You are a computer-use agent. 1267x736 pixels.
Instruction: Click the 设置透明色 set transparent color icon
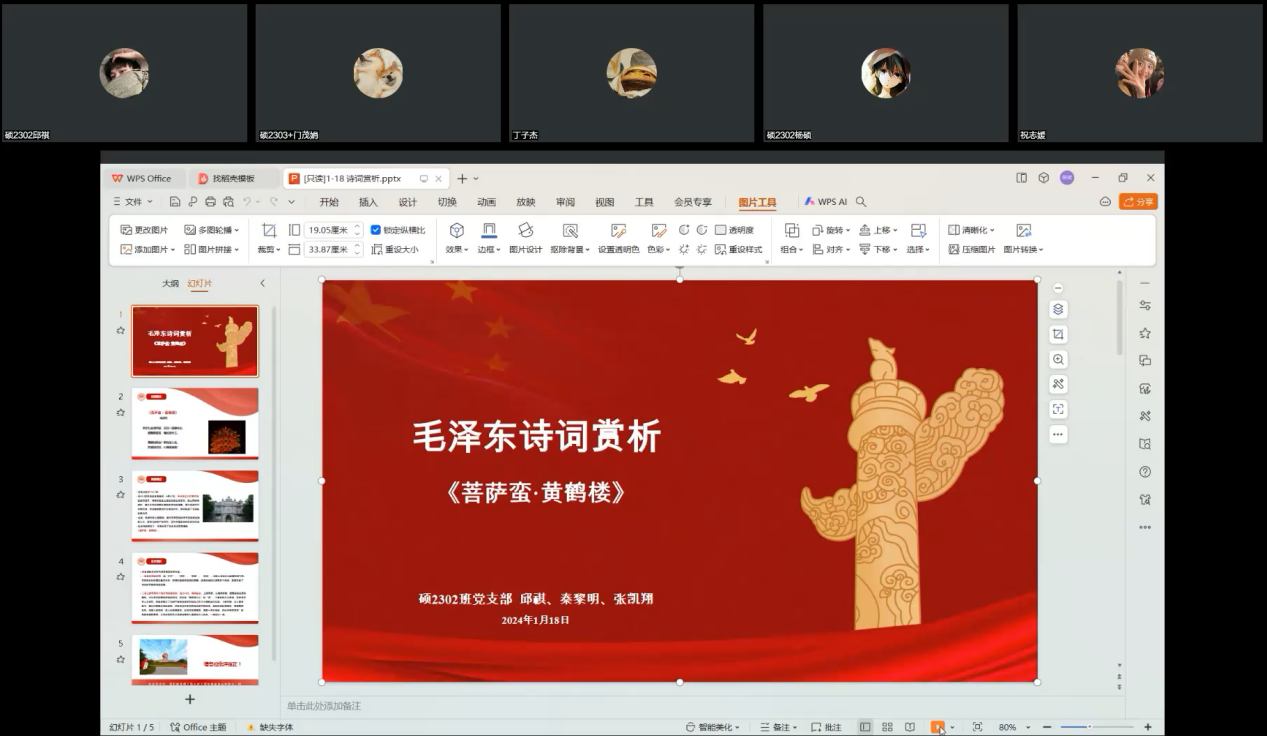(x=618, y=231)
